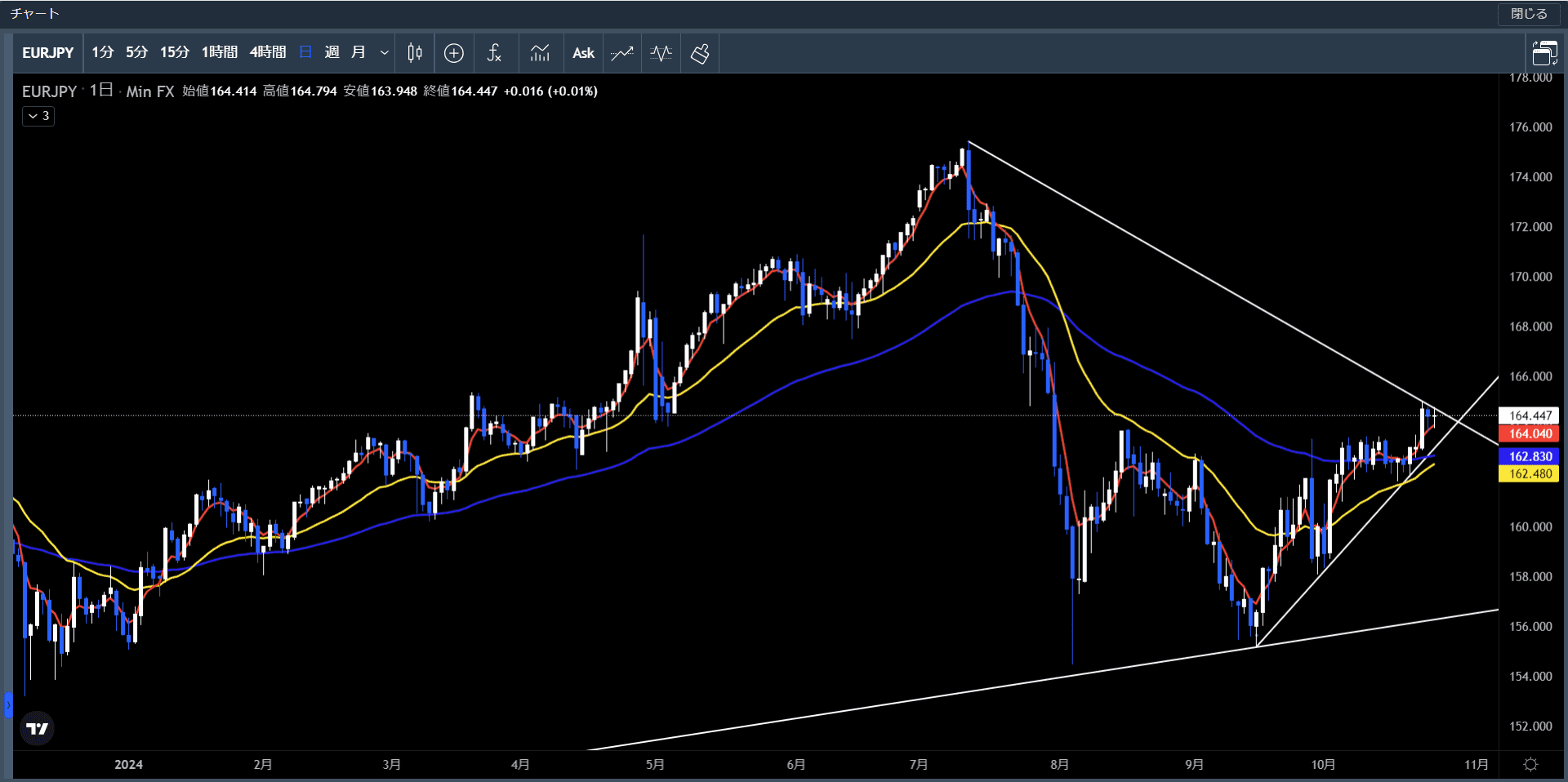Click the red moving average label 164.040
Image resolution: width=1568 pixels, height=782 pixels.
coord(1530,433)
